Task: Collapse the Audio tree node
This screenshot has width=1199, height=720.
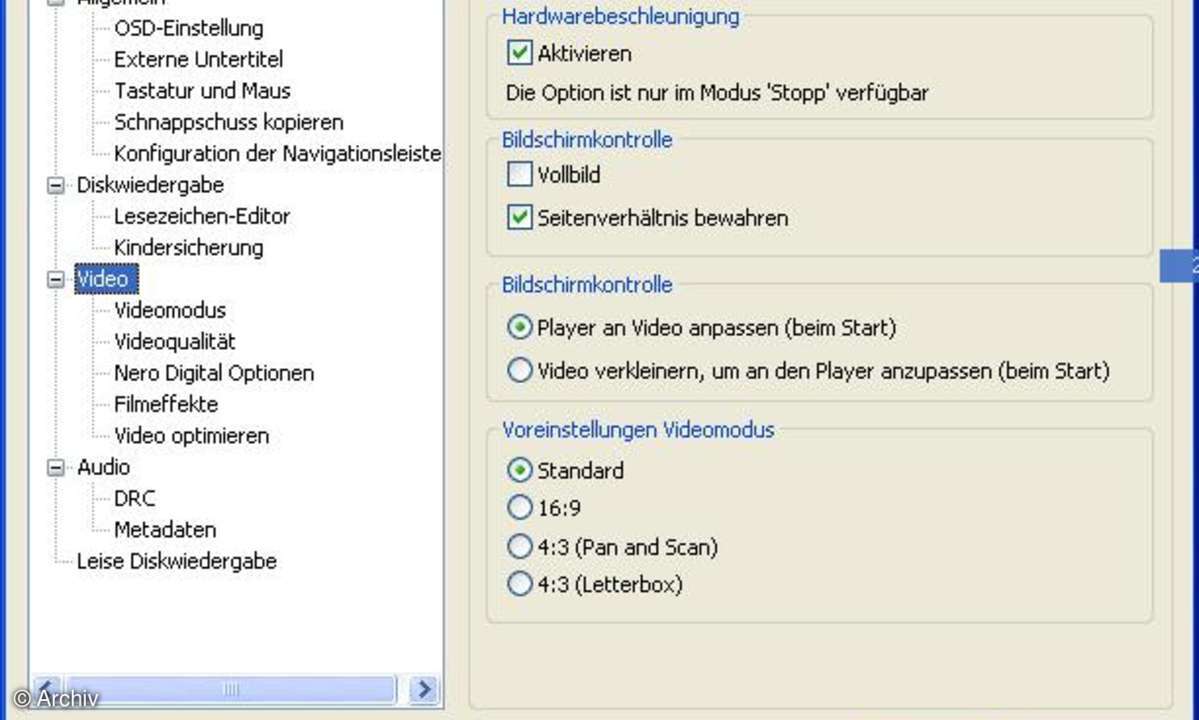Action: tap(56, 468)
